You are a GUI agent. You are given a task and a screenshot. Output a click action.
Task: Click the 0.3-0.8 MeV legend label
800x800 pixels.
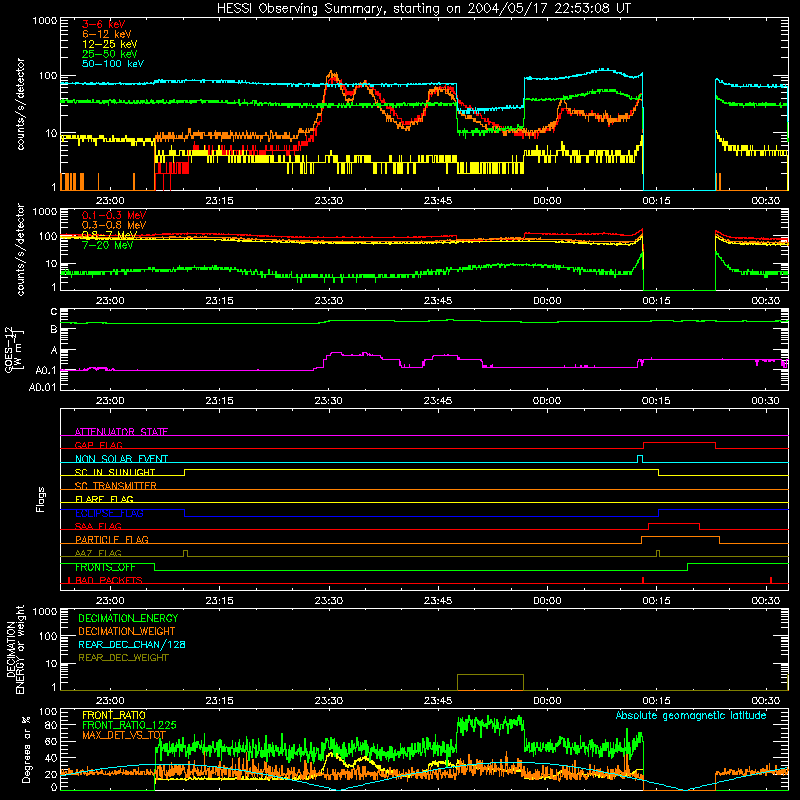click(x=114, y=225)
